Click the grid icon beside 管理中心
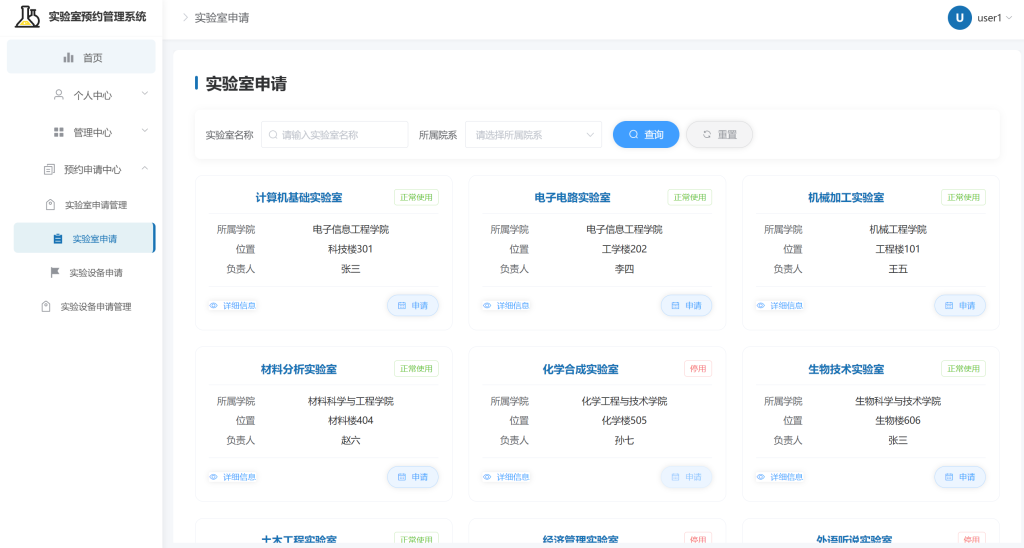This screenshot has height=548, width=1024. tap(59, 132)
